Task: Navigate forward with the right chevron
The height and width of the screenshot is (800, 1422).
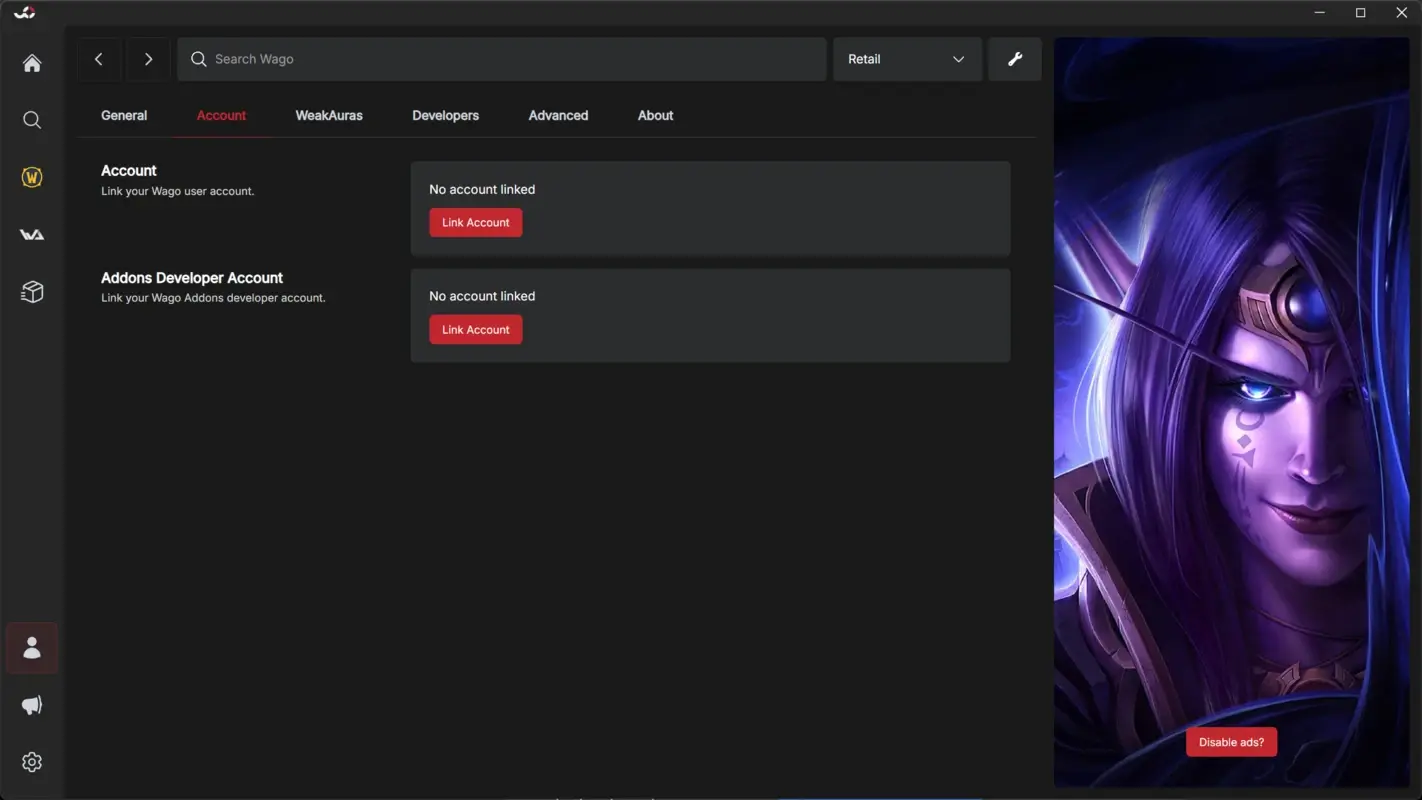Action: 147,59
